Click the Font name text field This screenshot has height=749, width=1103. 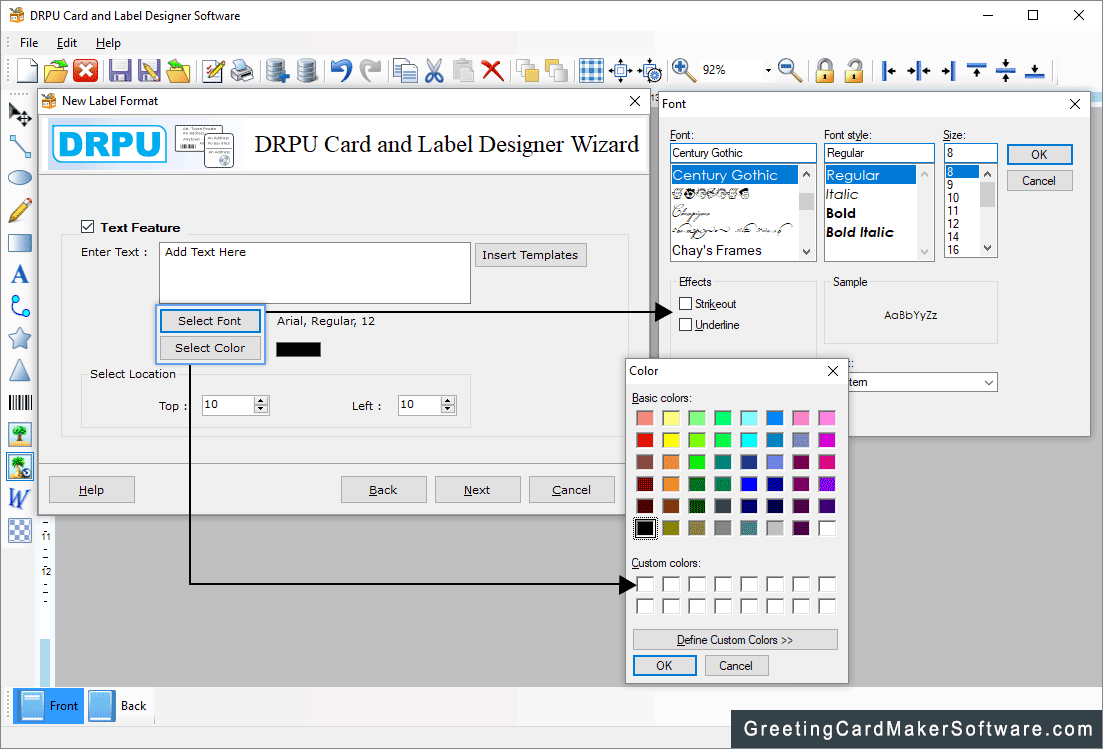click(743, 153)
